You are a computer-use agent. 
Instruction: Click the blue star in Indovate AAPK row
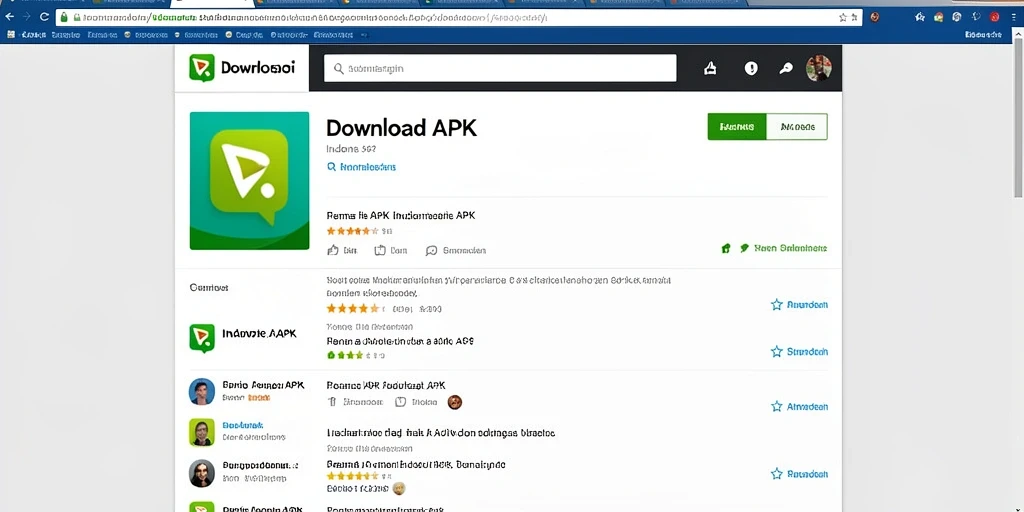point(799,351)
